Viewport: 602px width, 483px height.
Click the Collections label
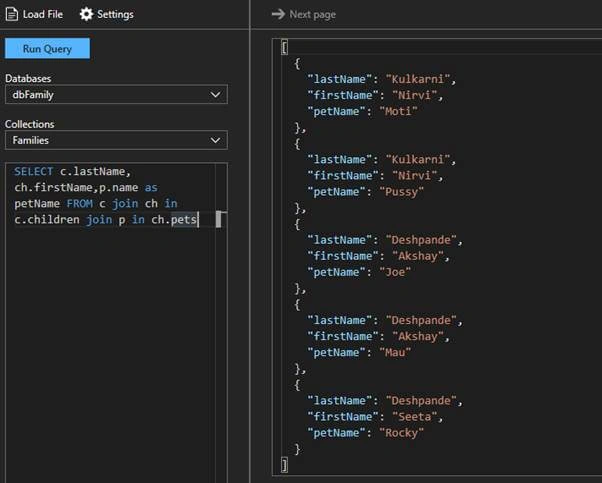[30, 124]
